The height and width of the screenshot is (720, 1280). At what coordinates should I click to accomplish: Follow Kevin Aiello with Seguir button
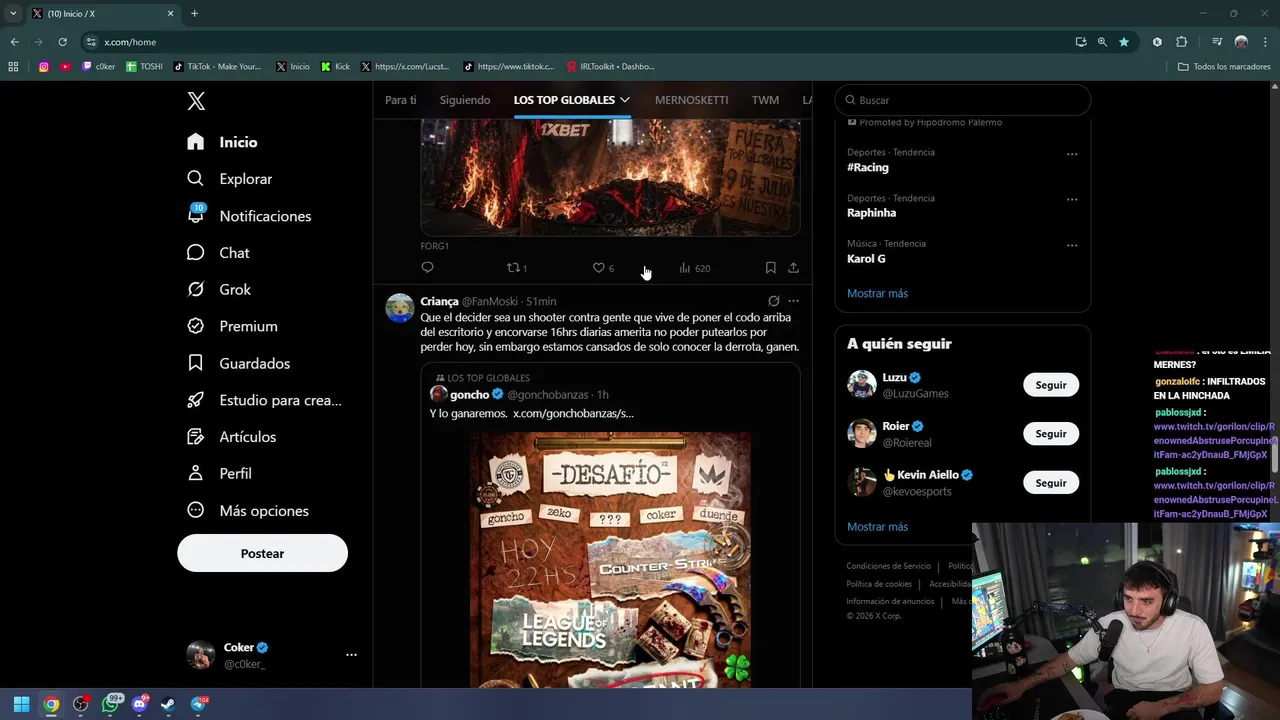coord(1051,483)
